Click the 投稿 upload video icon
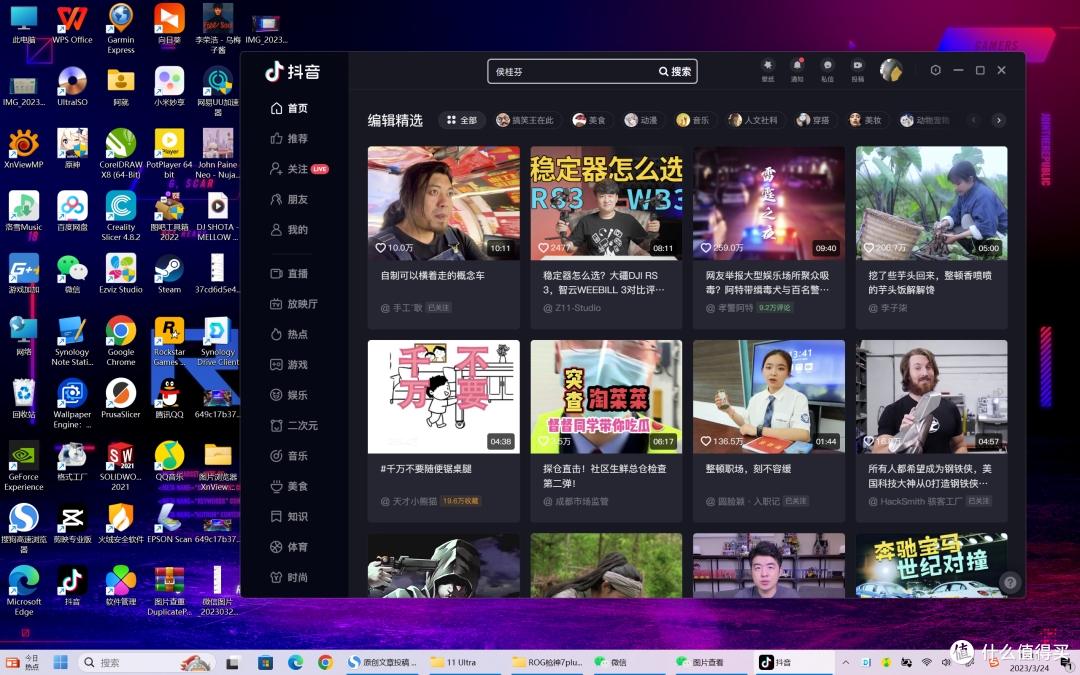This screenshot has width=1080, height=675. [x=858, y=69]
